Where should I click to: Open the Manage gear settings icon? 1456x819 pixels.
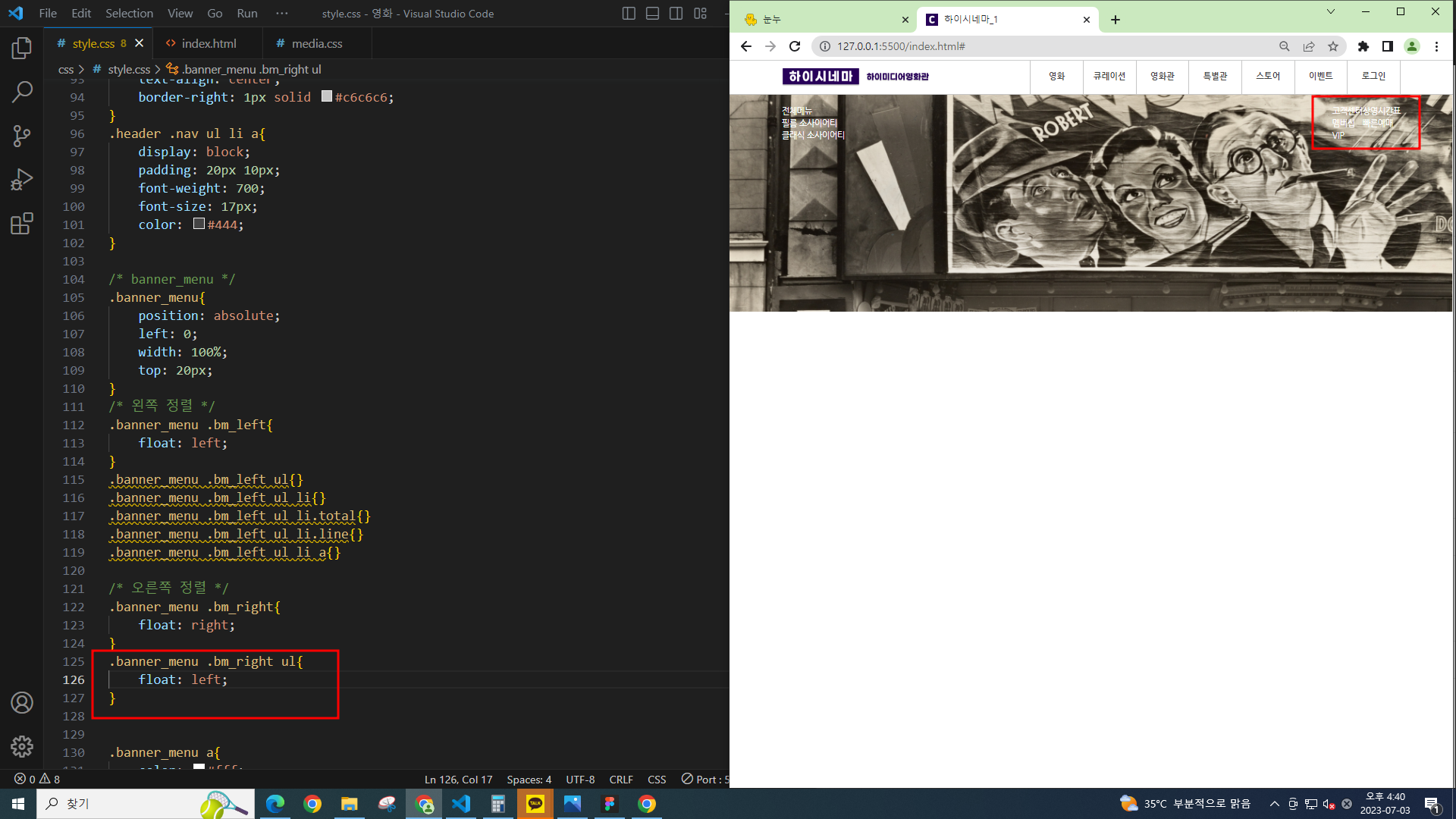tap(22, 746)
